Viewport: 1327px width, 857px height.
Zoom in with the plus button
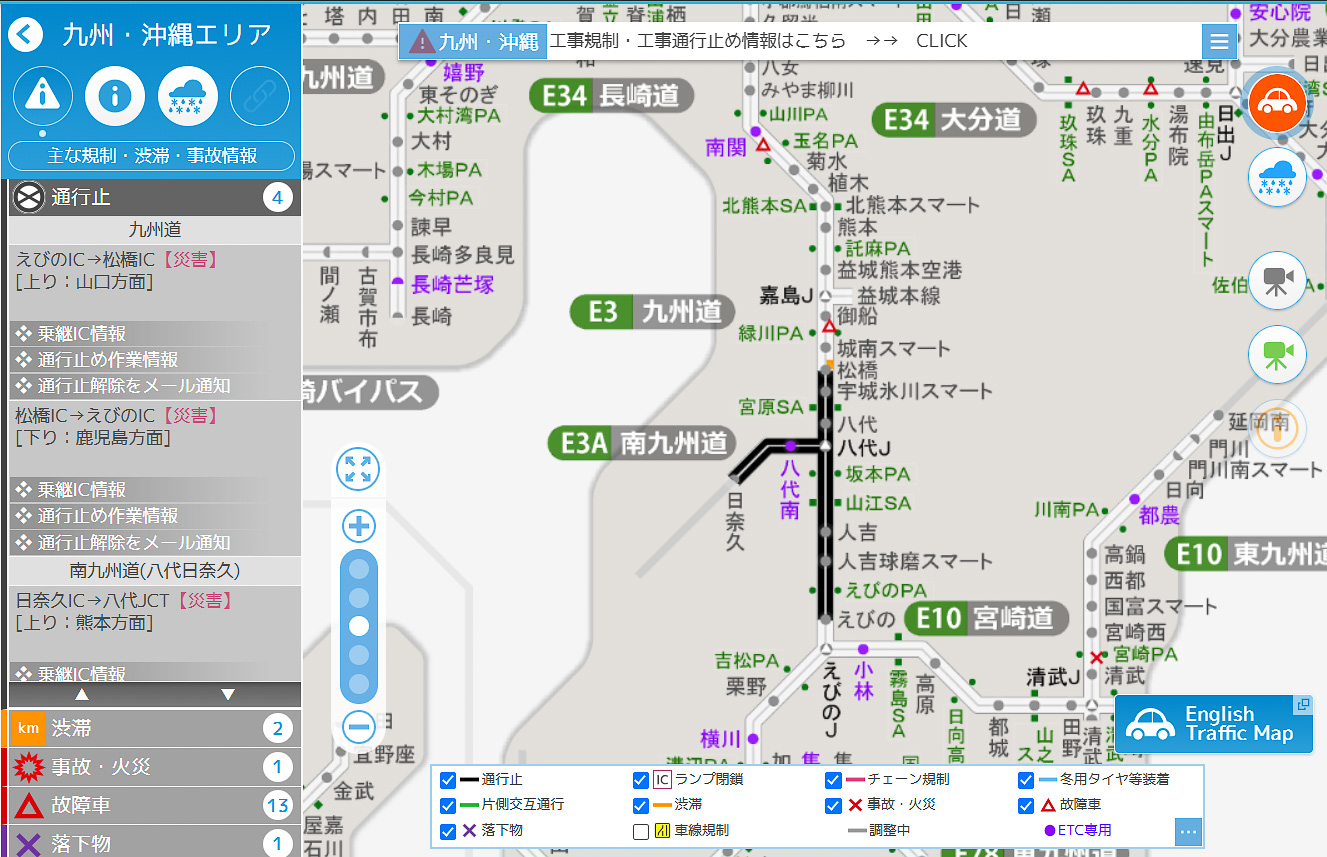(359, 526)
